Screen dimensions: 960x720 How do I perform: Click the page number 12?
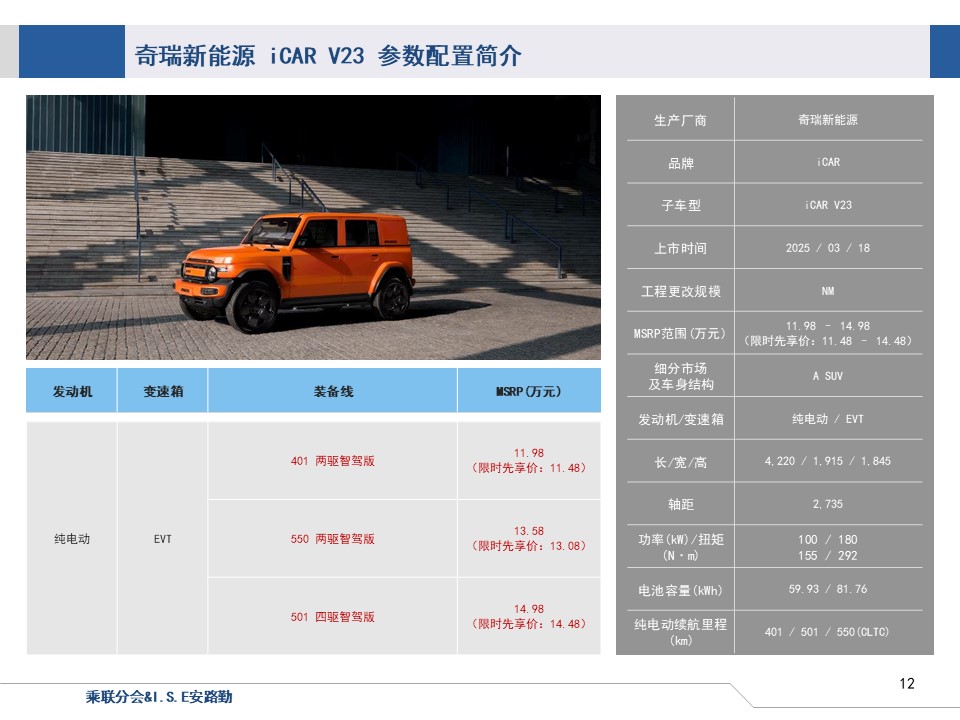[907, 684]
